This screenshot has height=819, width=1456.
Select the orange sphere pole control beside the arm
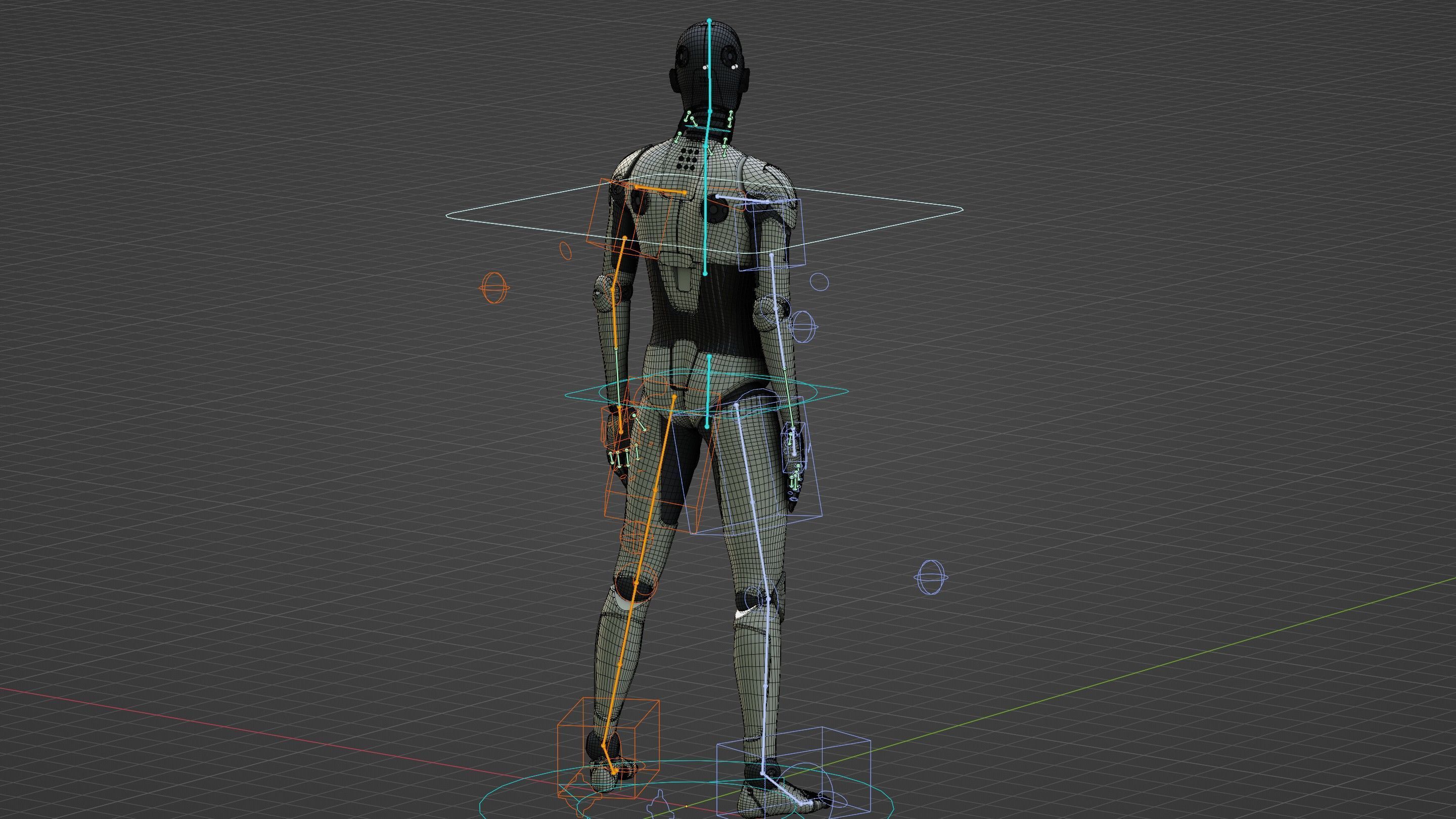[494, 288]
